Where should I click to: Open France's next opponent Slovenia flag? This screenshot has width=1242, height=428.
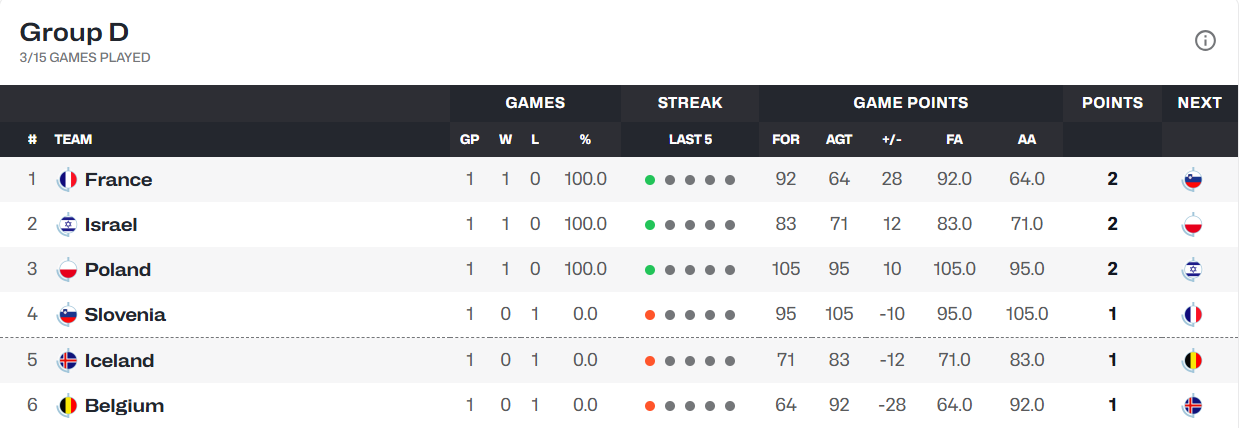(x=1191, y=180)
